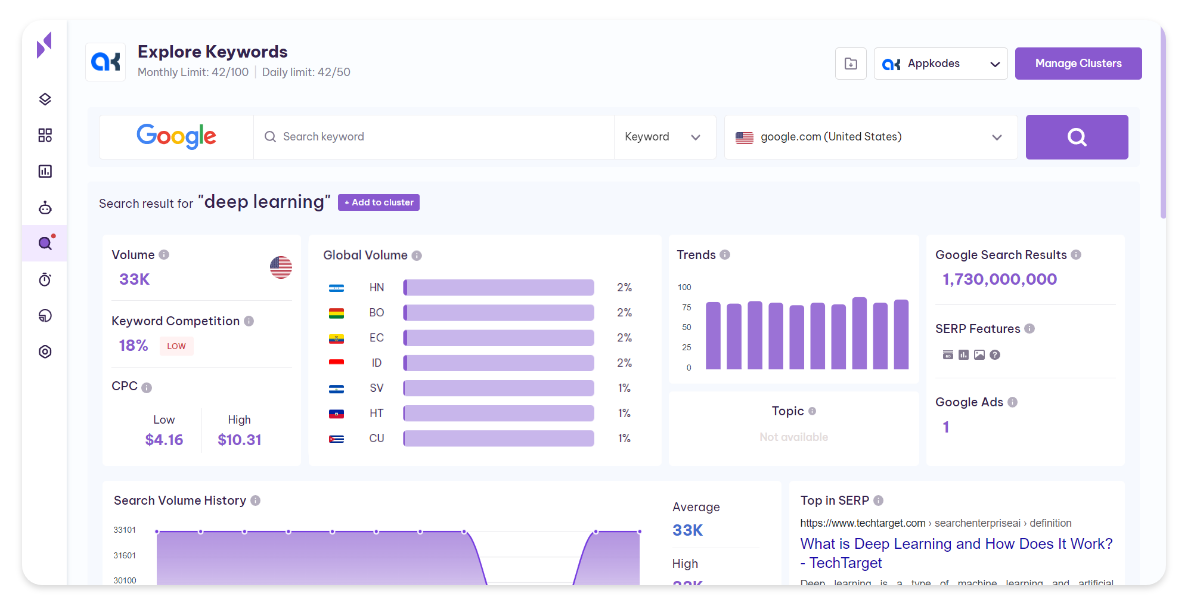Open the TechTarget Deep Learning SERP link
The width and height of the screenshot is (1187, 605).
[956, 554]
